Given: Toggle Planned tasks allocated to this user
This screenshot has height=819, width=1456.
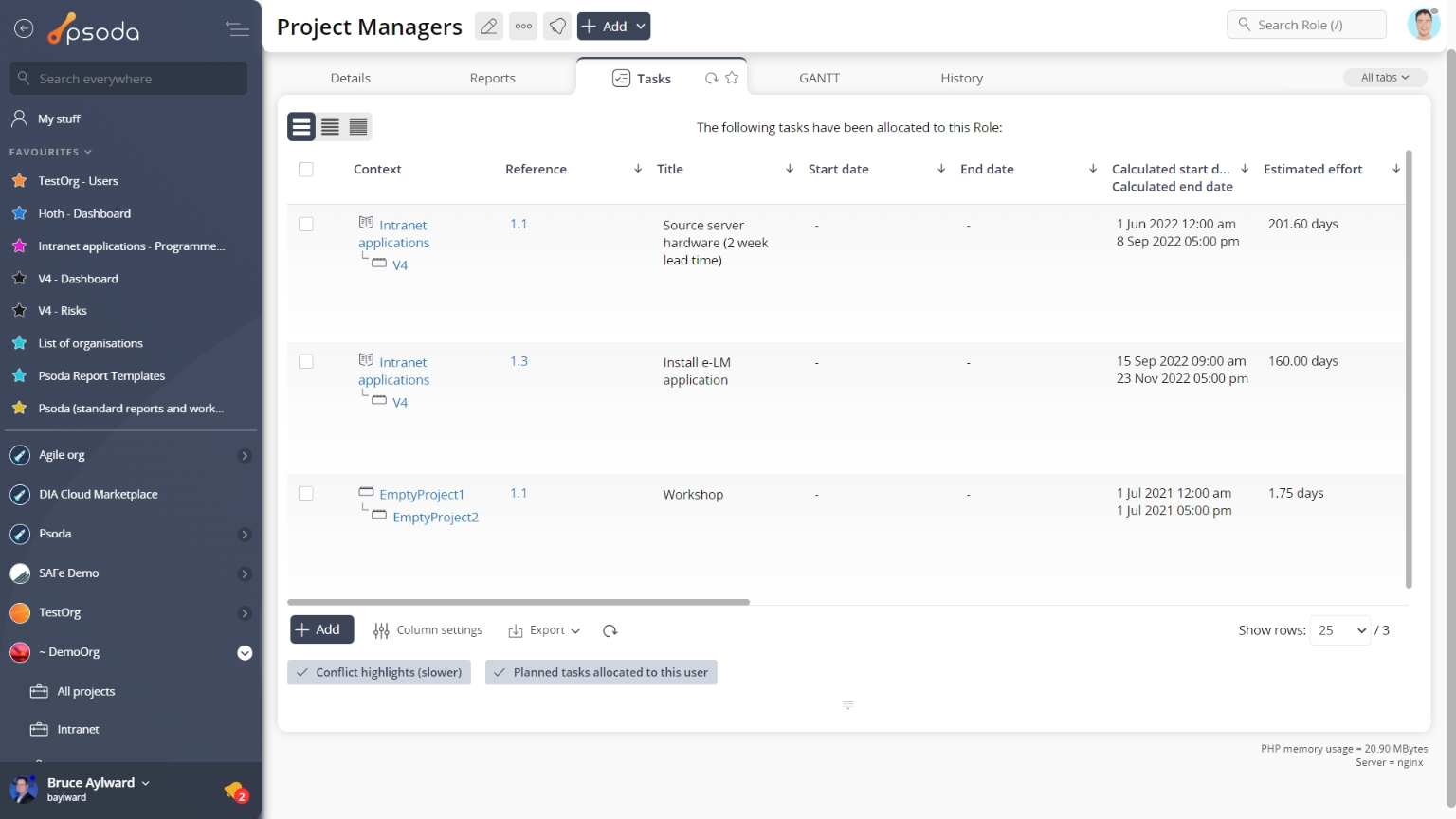Looking at the screenshot, I should [x=601, y=672].
